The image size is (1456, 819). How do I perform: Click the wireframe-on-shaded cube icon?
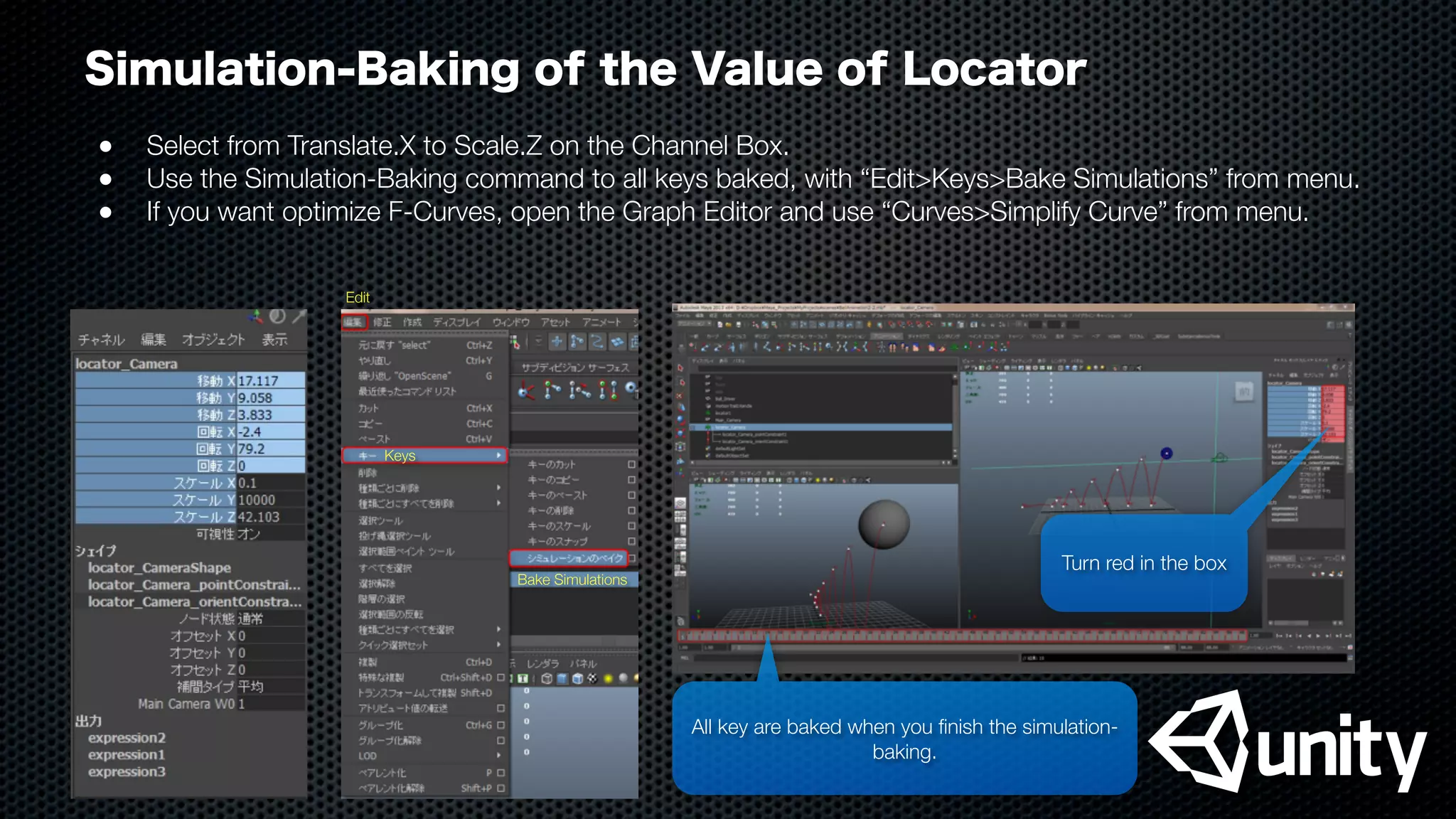tap(577, 679)
